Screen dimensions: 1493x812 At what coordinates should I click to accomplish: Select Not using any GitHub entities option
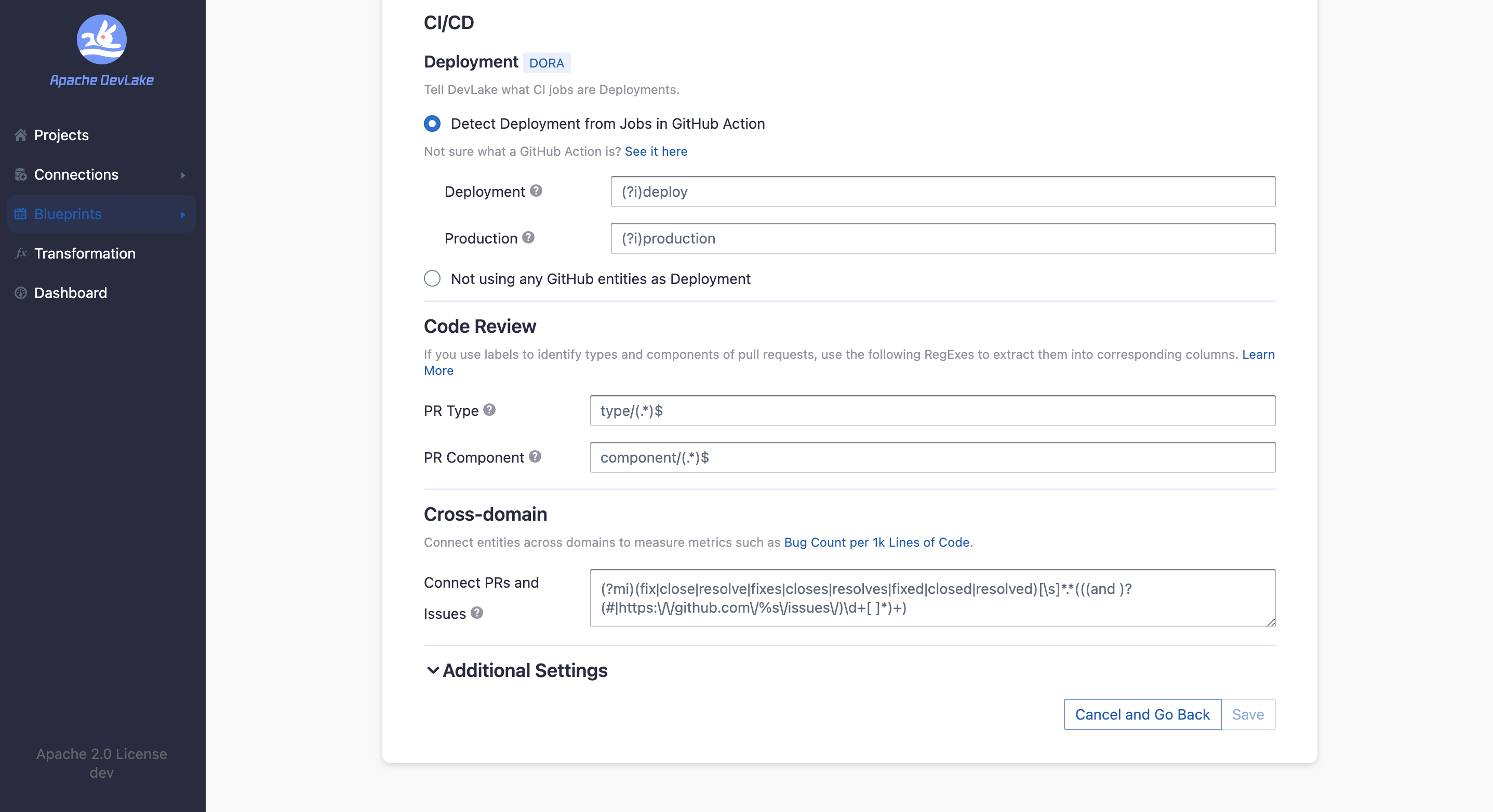pos(432,279)
